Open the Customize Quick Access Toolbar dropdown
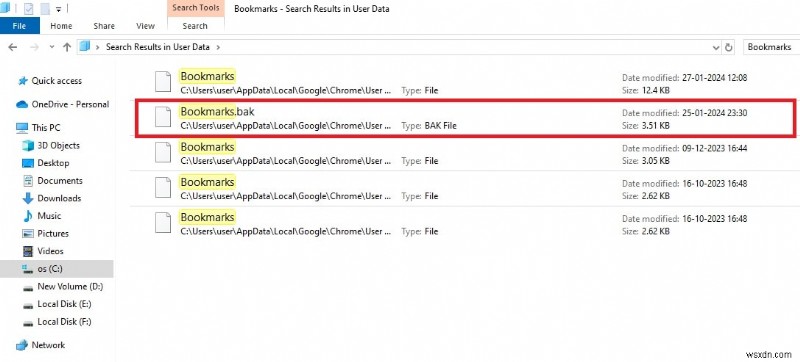The image size is (800, 362). click(58, 9)
